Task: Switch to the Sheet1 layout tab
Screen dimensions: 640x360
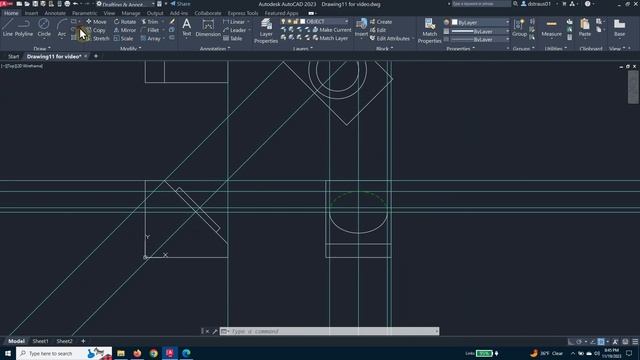Action: (40, 341)
